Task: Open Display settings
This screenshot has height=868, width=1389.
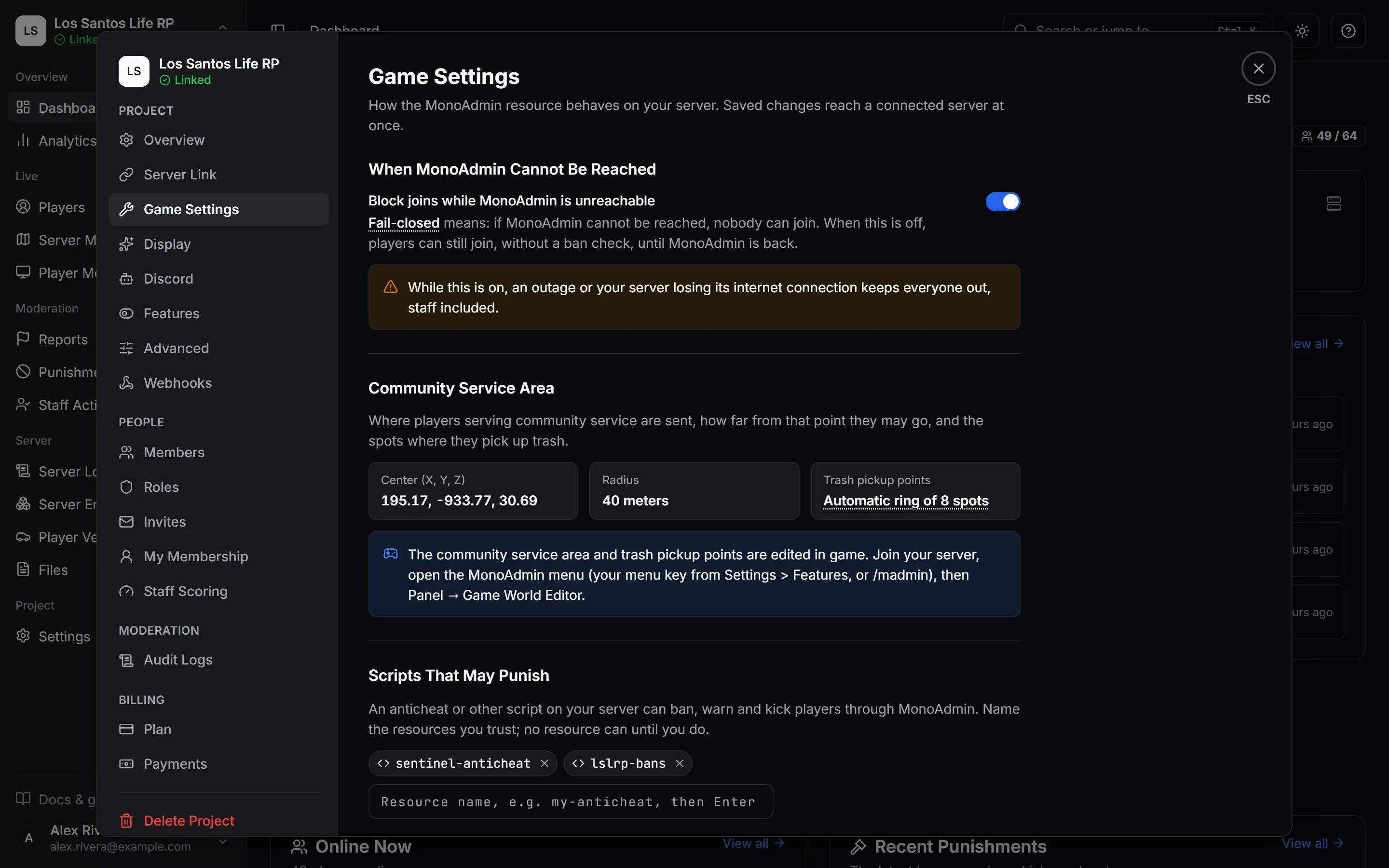Action: click(218, 244)
